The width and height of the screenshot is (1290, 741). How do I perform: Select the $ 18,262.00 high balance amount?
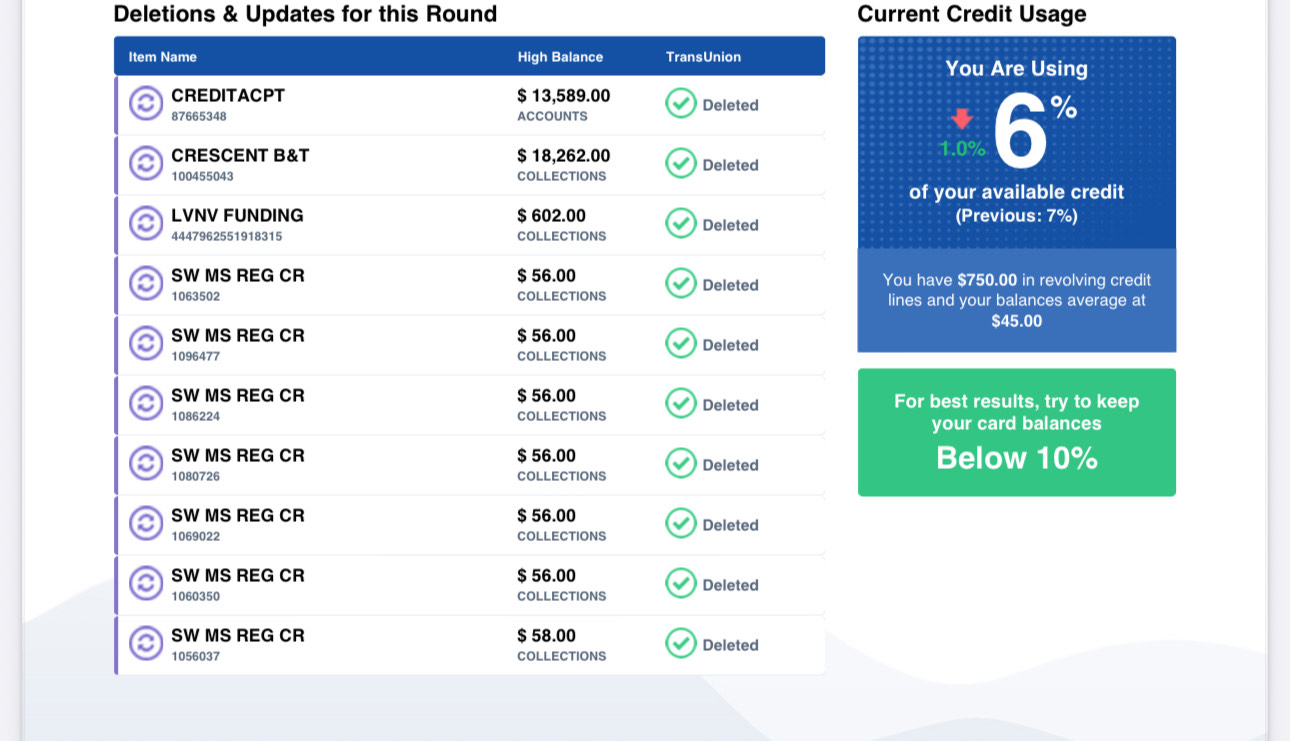pyautogui.click(x=564, y=156)
